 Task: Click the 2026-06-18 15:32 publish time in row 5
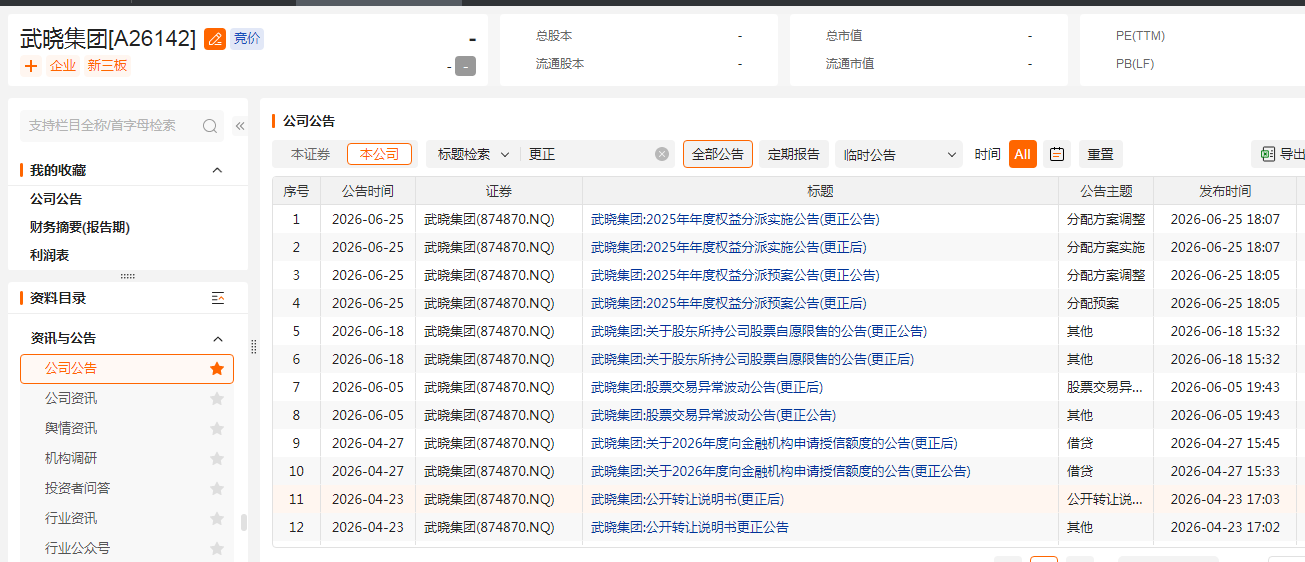point(1225,331)
